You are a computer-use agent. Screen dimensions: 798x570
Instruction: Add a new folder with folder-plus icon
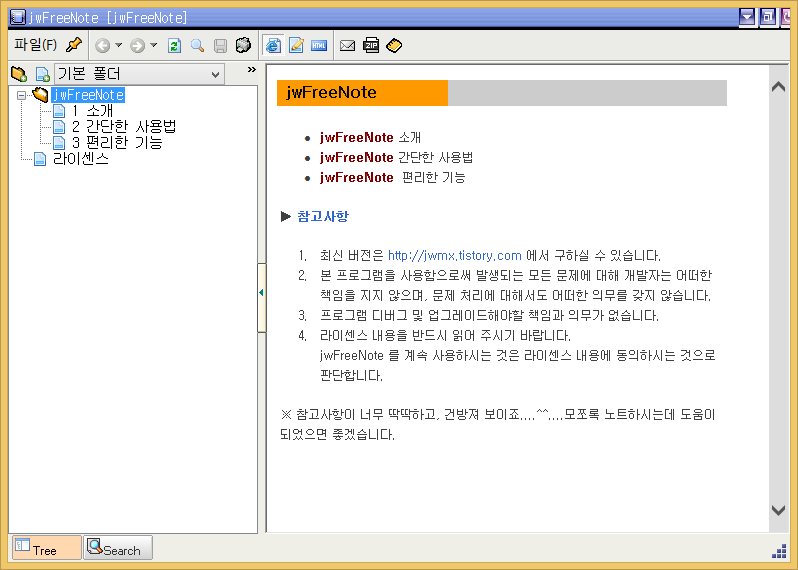coord(19,74)
